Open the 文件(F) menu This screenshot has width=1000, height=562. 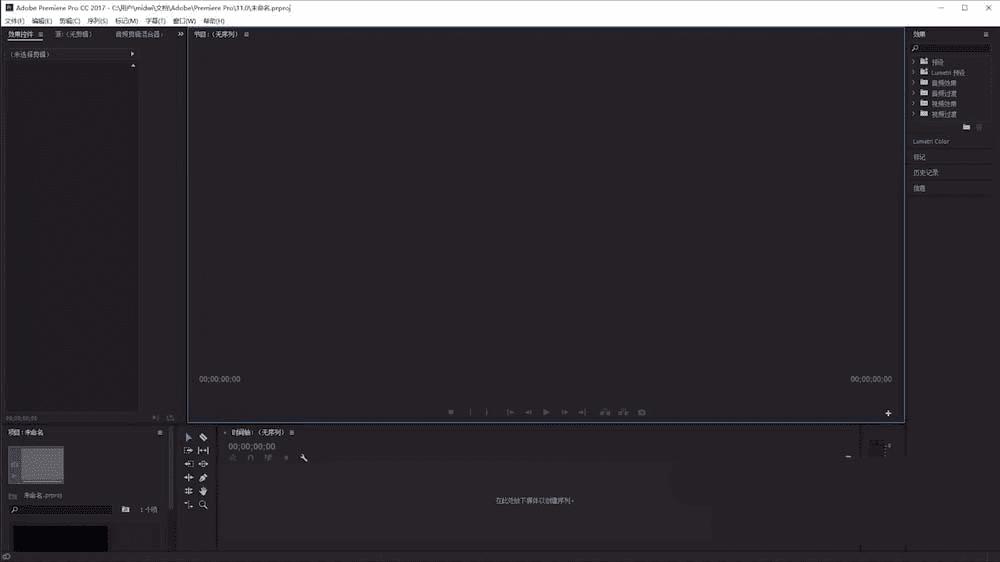(15, 21)
